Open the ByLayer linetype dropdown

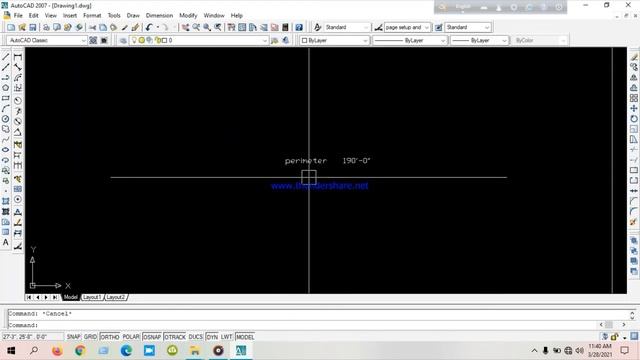pyautogui.click(x=410, y=40)
